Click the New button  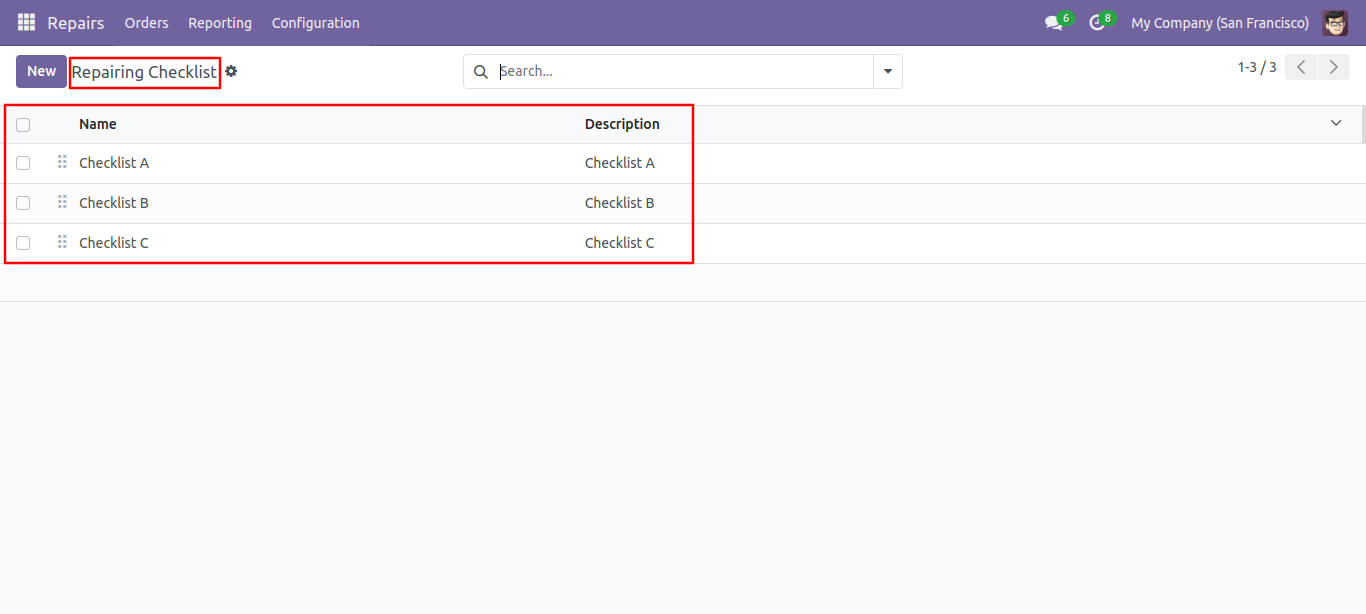41,71
